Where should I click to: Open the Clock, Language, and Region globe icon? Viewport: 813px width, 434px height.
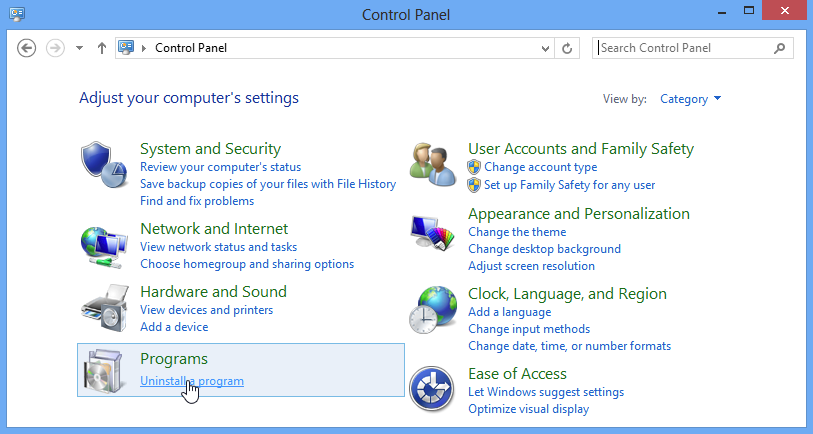433,310
